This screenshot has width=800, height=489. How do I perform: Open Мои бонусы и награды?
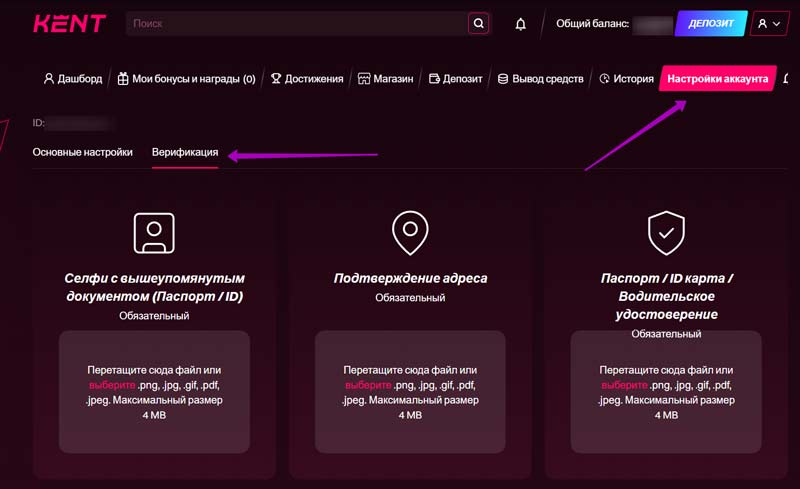[186, 79]
